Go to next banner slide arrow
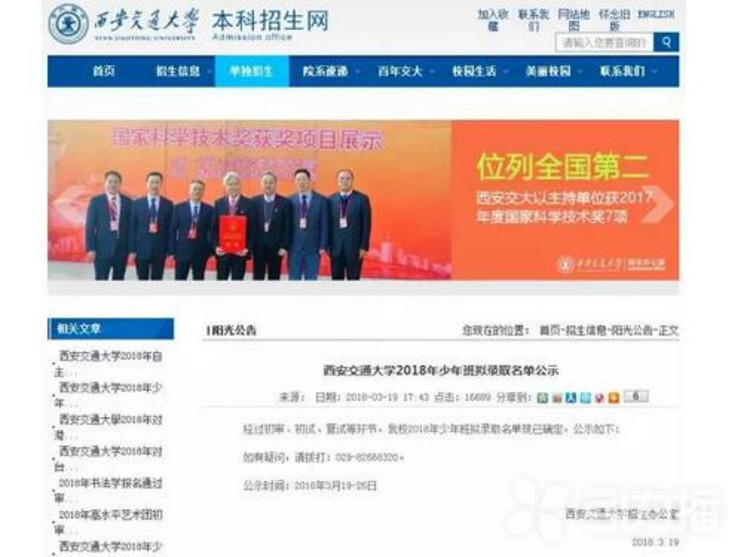The width and height of the screenshot is (750, 557). pos(659,204)
